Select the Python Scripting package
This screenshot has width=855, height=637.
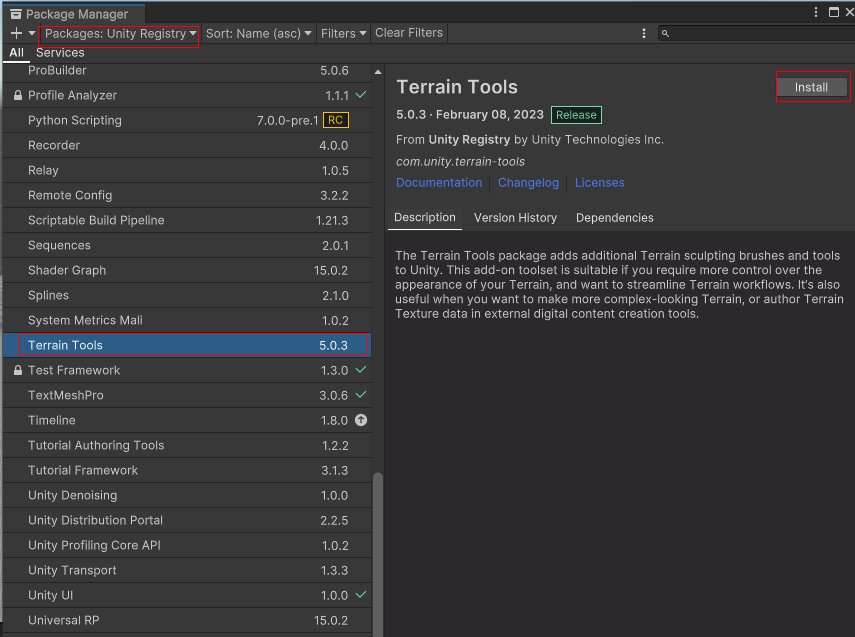(x=187, y=121)
